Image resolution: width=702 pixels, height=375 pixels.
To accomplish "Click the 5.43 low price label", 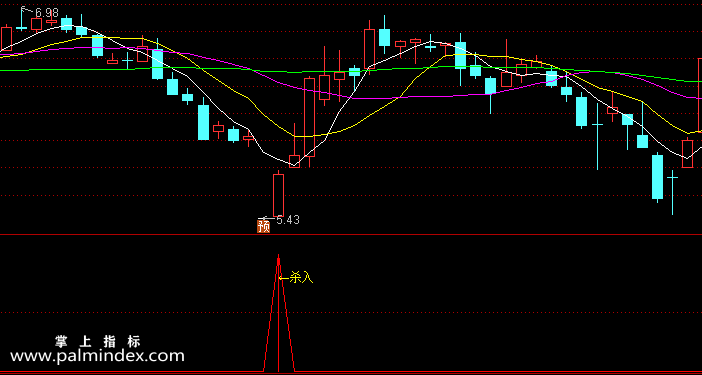I will coord(288,220).
